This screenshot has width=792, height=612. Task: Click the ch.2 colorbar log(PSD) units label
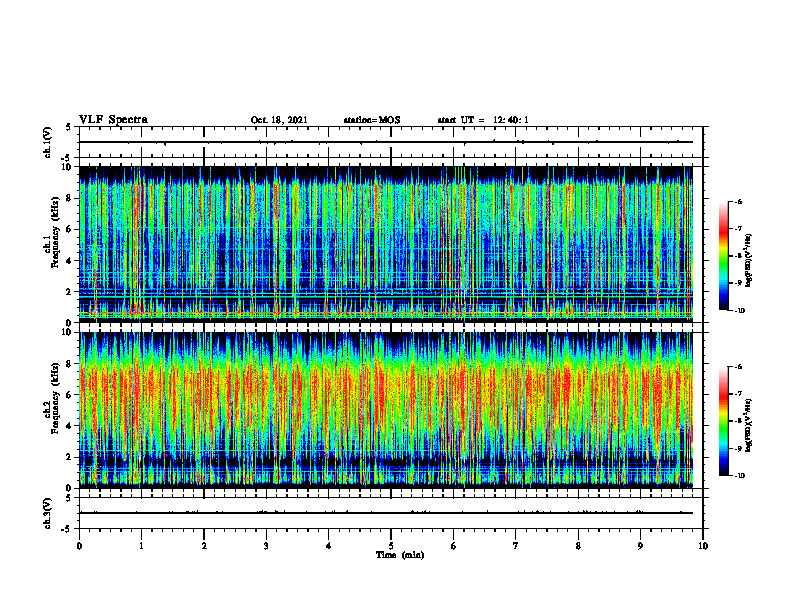(749, 425)
